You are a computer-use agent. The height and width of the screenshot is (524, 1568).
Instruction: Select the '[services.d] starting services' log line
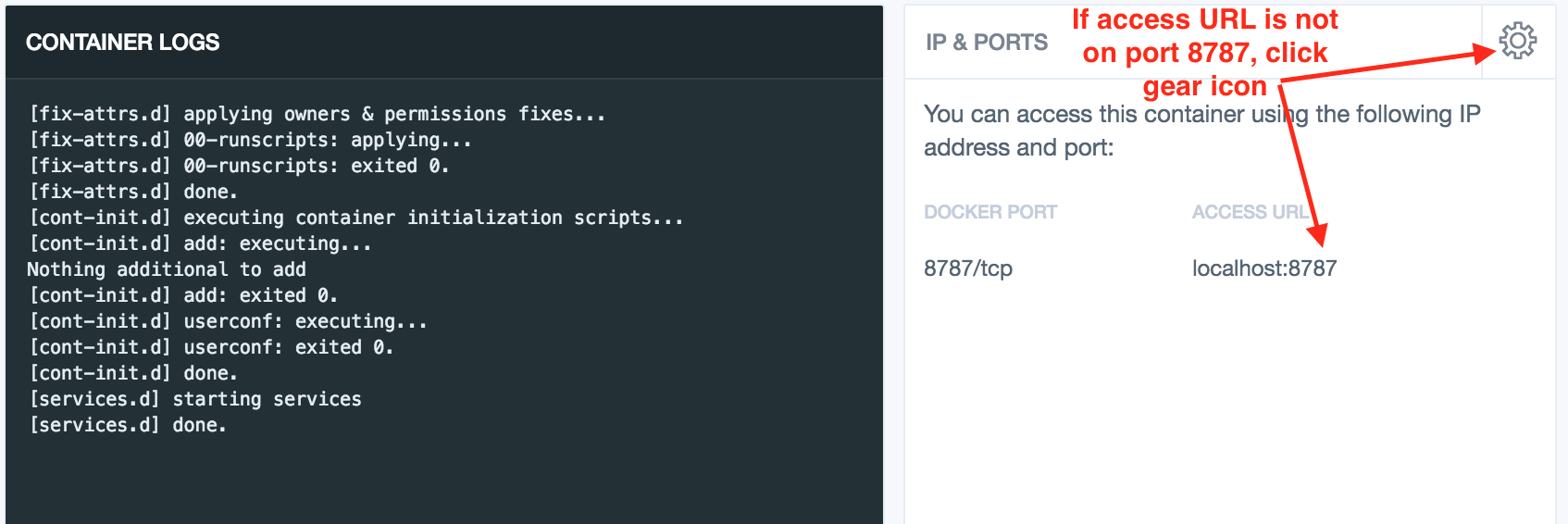pyautogui.click(x=195, y=399)
